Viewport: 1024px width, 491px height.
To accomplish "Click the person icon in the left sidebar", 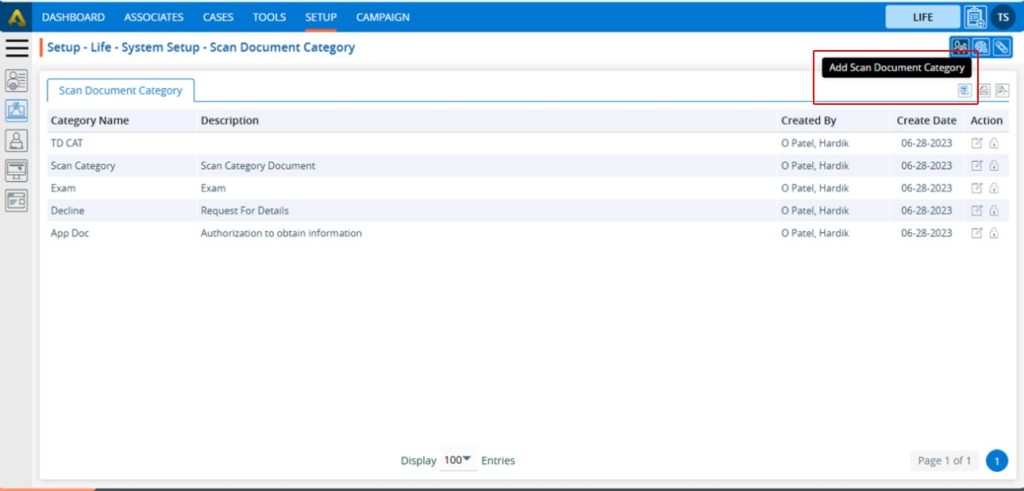I will point(17,140).
